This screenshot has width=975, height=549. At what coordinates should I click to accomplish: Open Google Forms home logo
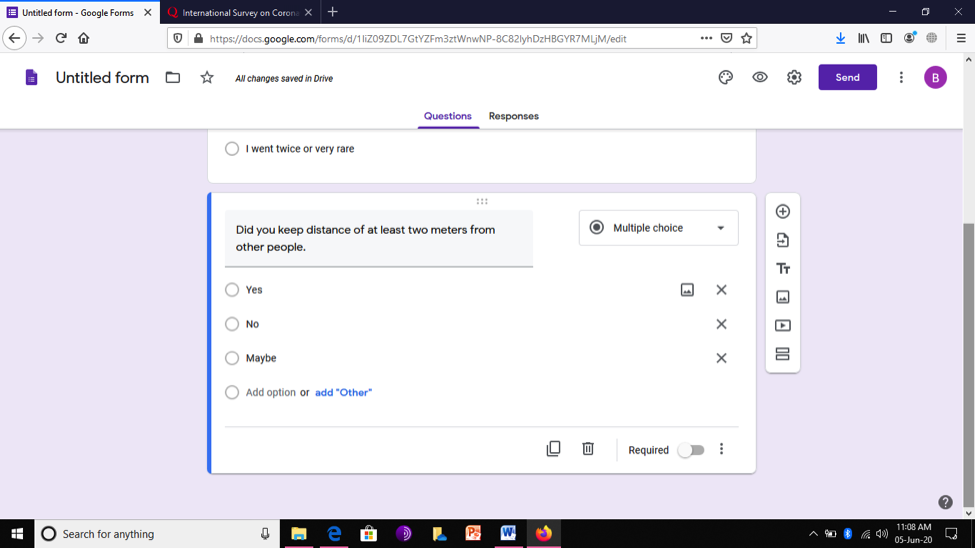(31, 78)
